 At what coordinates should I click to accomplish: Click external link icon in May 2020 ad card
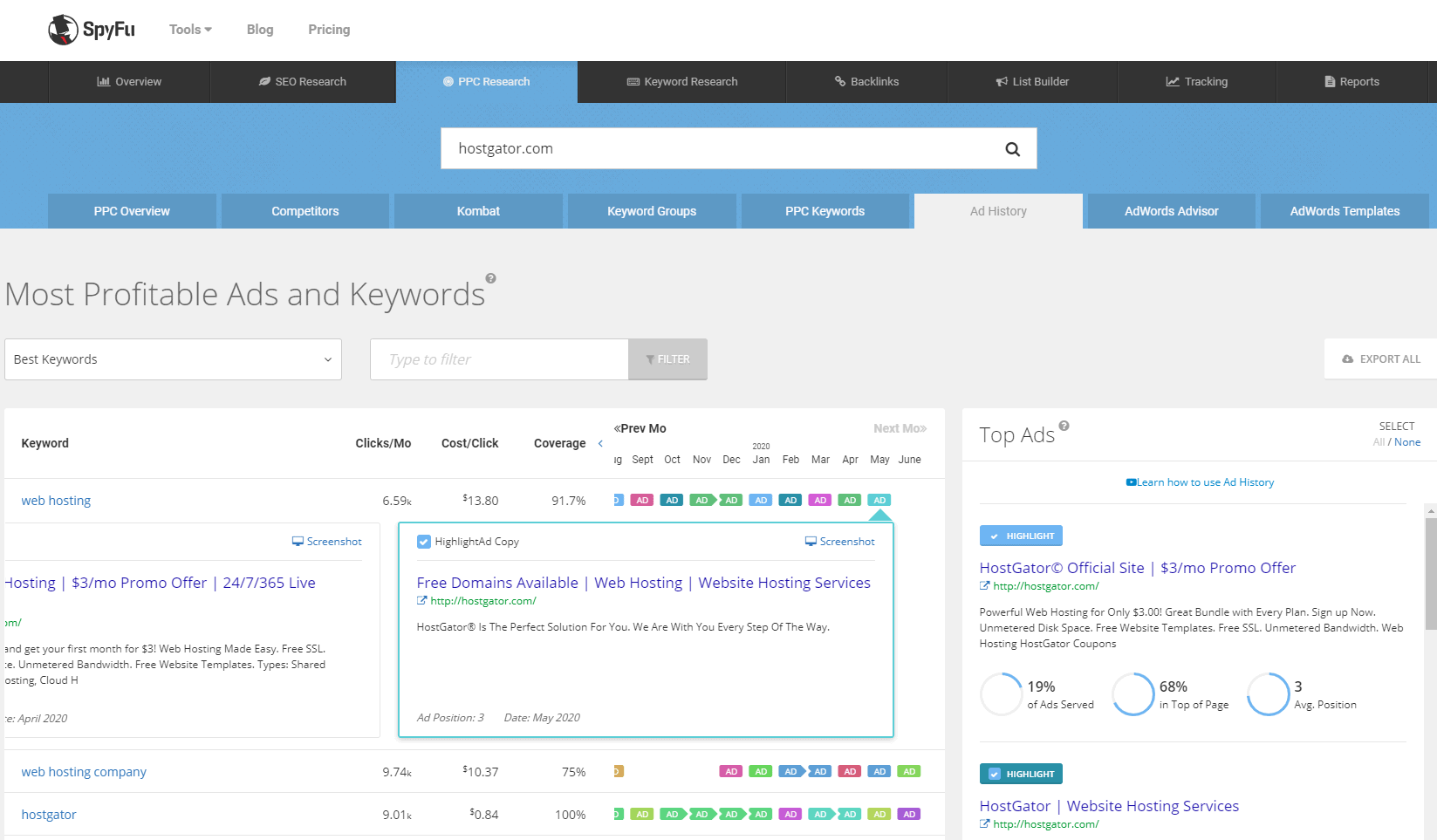(x=421, y=601)
